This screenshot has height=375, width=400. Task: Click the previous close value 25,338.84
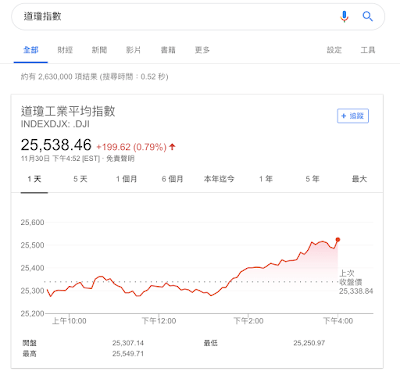(x=356, y=291)
